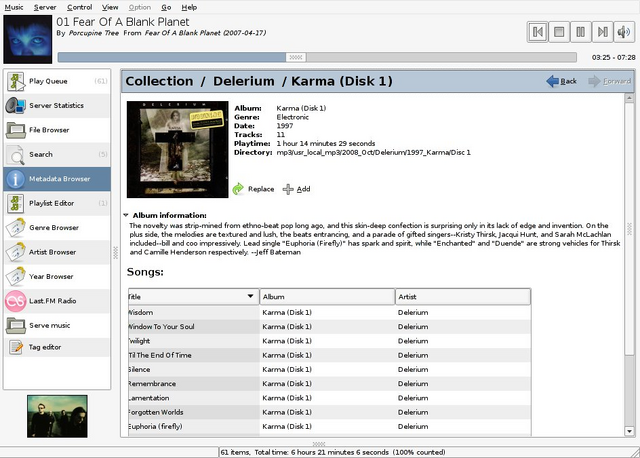The image size is (640, 458).
Task: Click content scrollbar up arrow
Action: (629, 98)
